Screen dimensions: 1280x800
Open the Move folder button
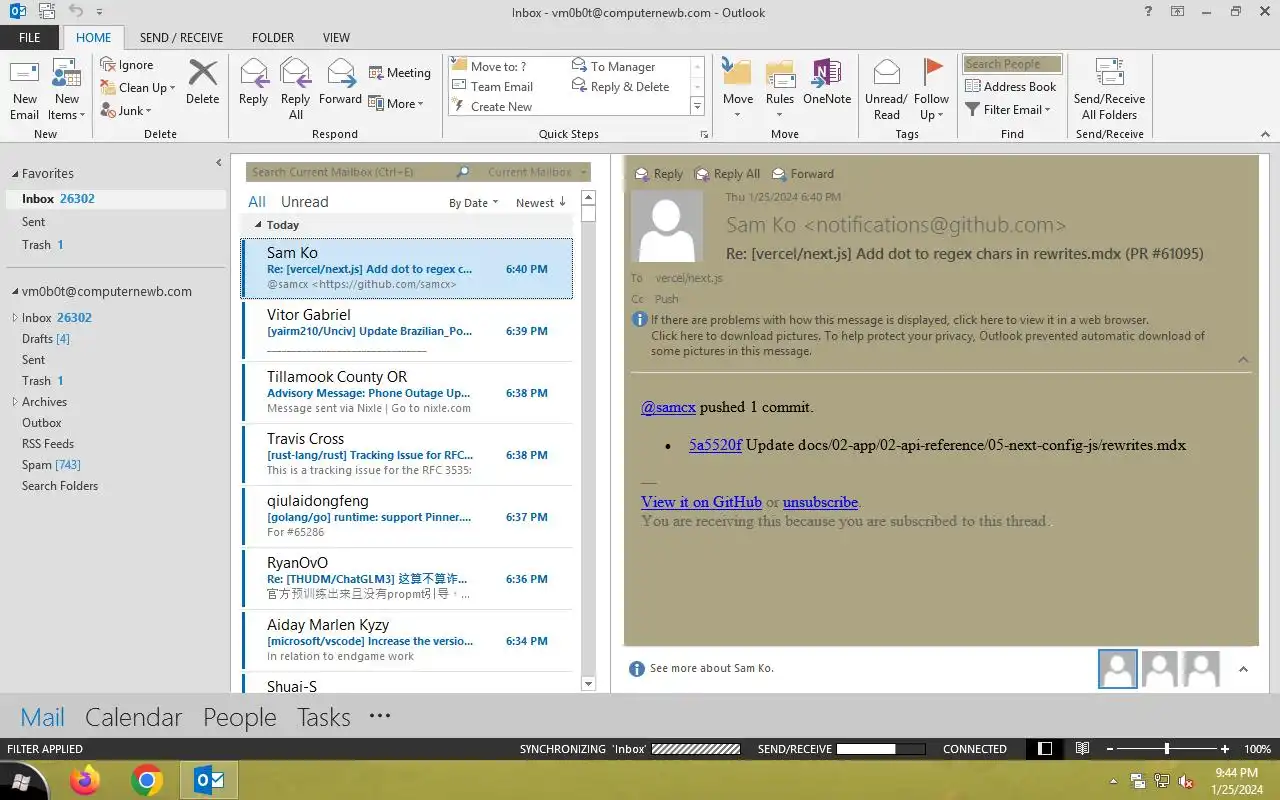(x=738, y=89)
